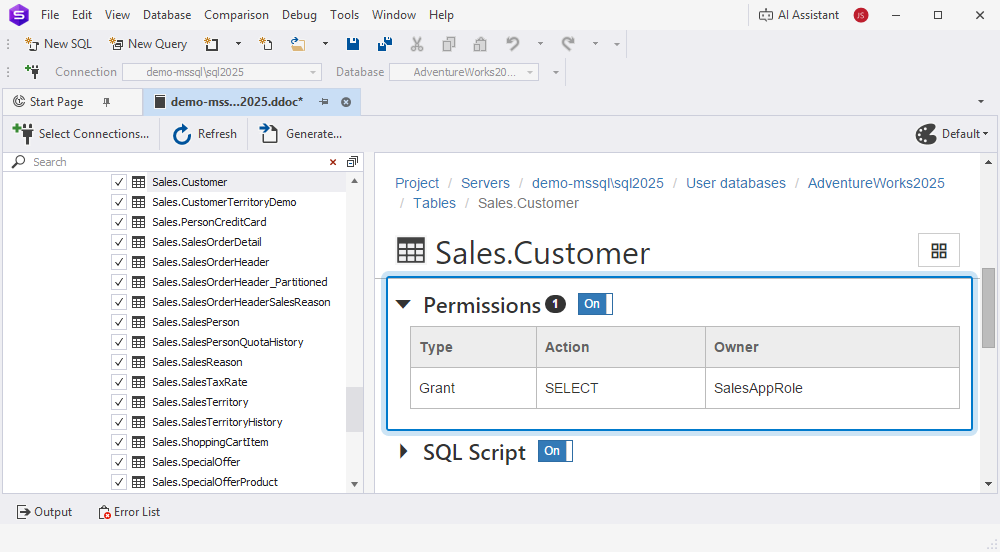1000x552 pixels.
Task: Open the File menu
Action: (50, 15)
